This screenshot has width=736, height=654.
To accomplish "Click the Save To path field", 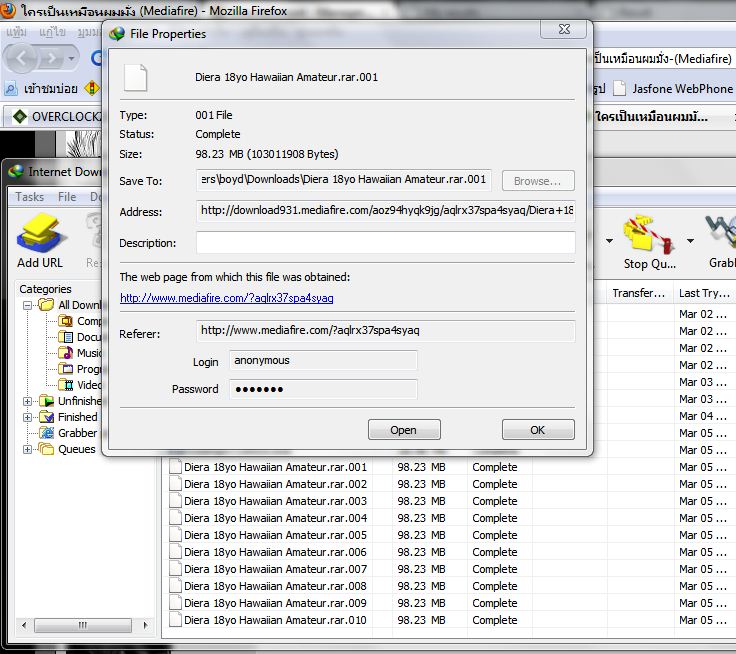I will click(x=344, y=180).
